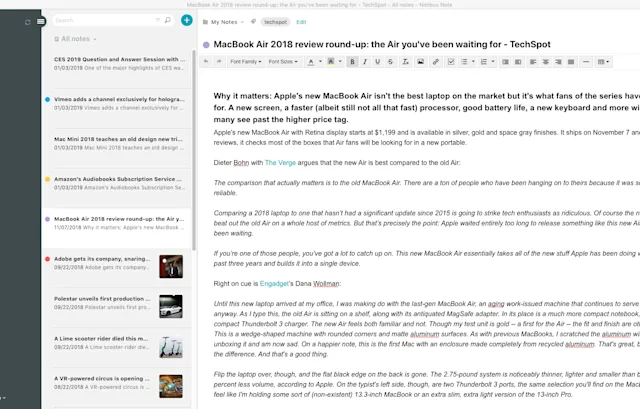Toggle italic formatting
Screen dimensions: 640x409
point(365,62)
